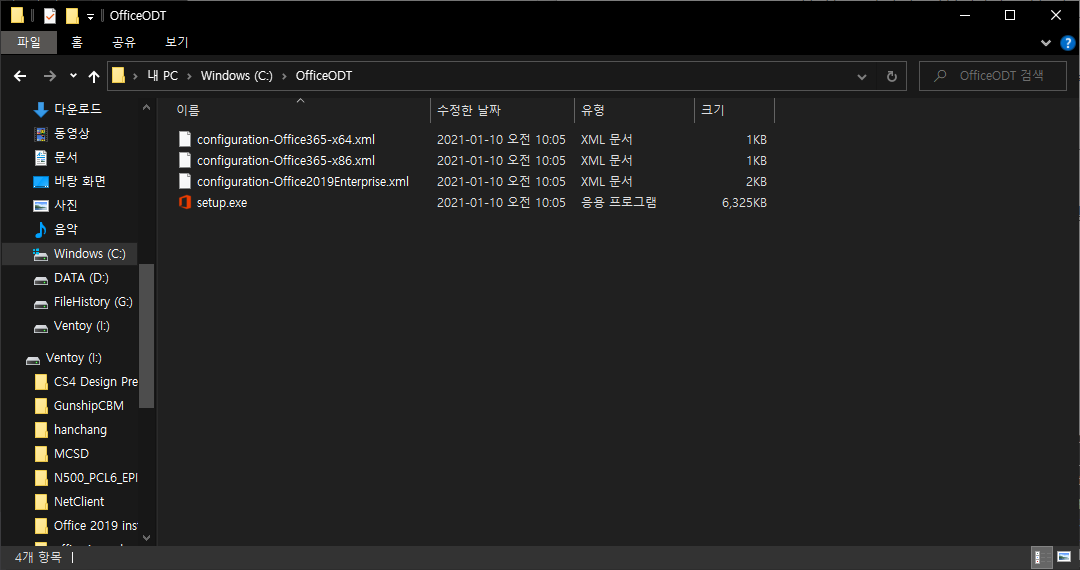The image size is (1080, 570).
Task: Select configuration-Office2019Enterprise.xml file name
Action: 303,182
